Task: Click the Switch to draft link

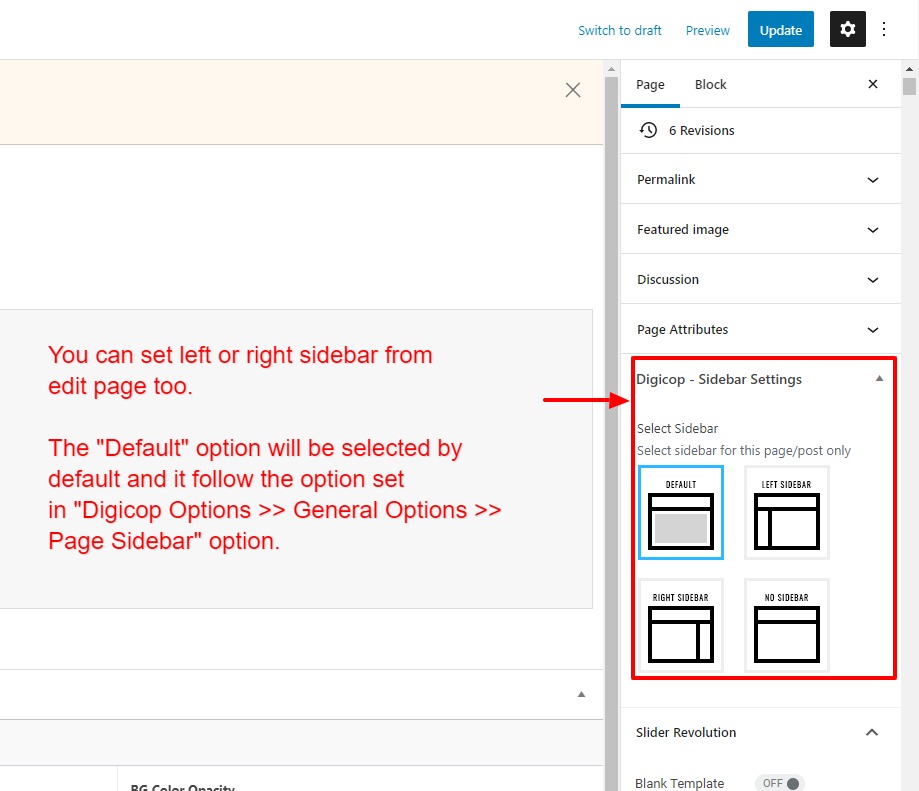Action: (x=620, y=31)
